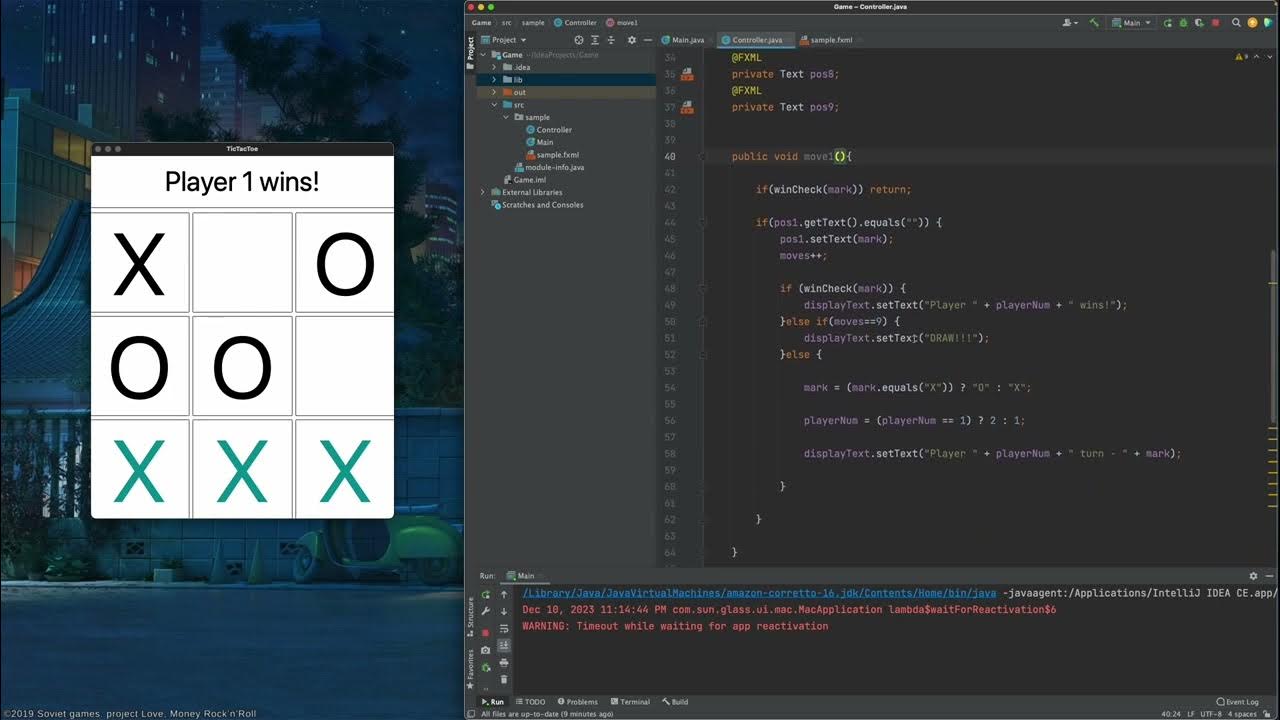Image resolution: width=1280 pixels, height=720 pixels.
Task: Open the user account icon menu
Action: pyautogui.click(x=1069, y=22)
